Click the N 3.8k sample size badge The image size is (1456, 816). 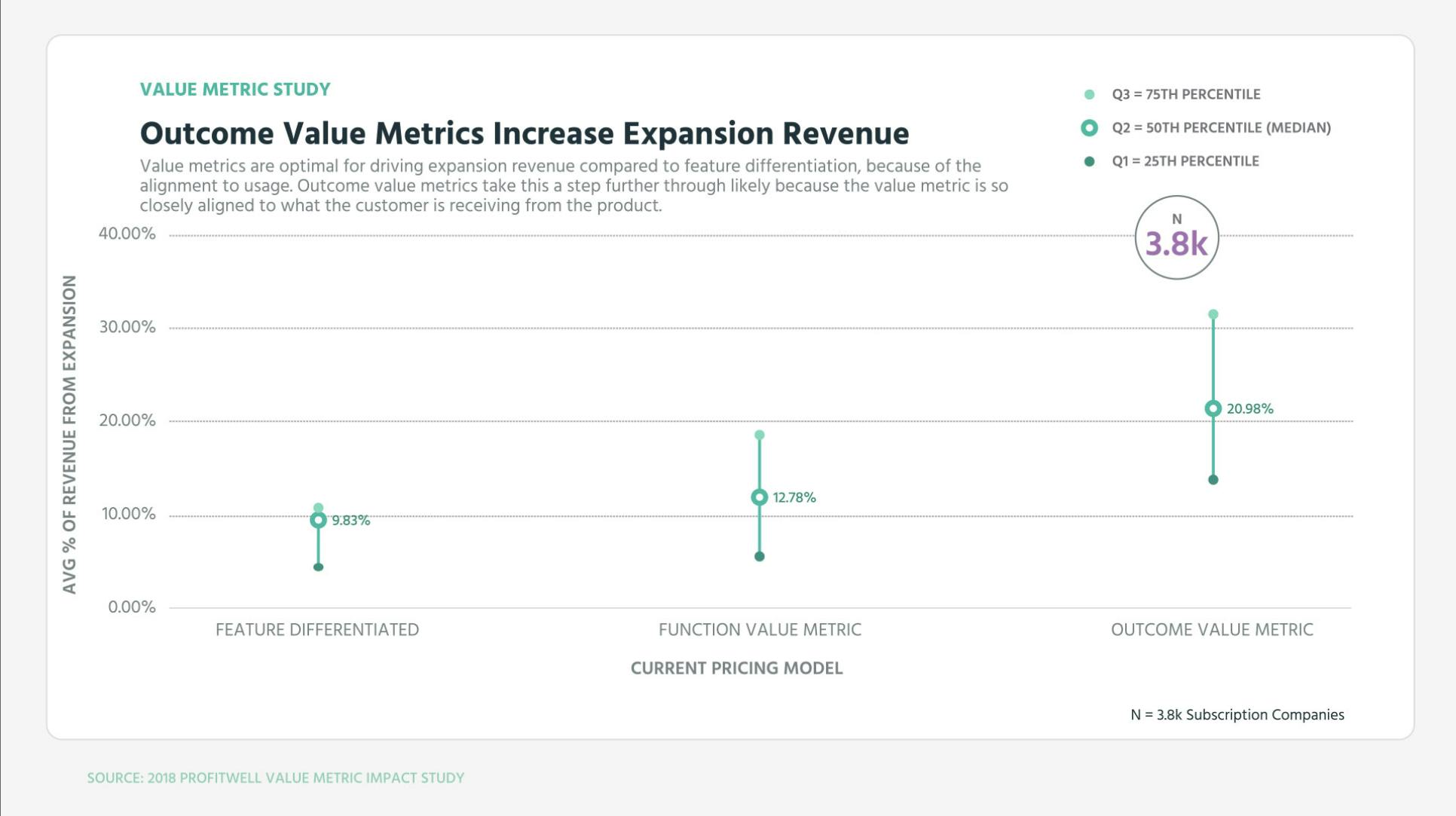(x=1176, y=236)
